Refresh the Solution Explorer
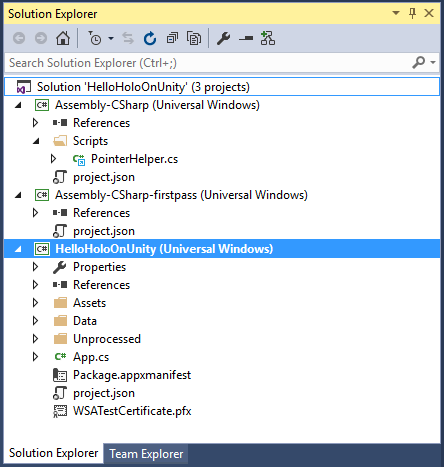 pyautogui.click(x=150, y=38)
